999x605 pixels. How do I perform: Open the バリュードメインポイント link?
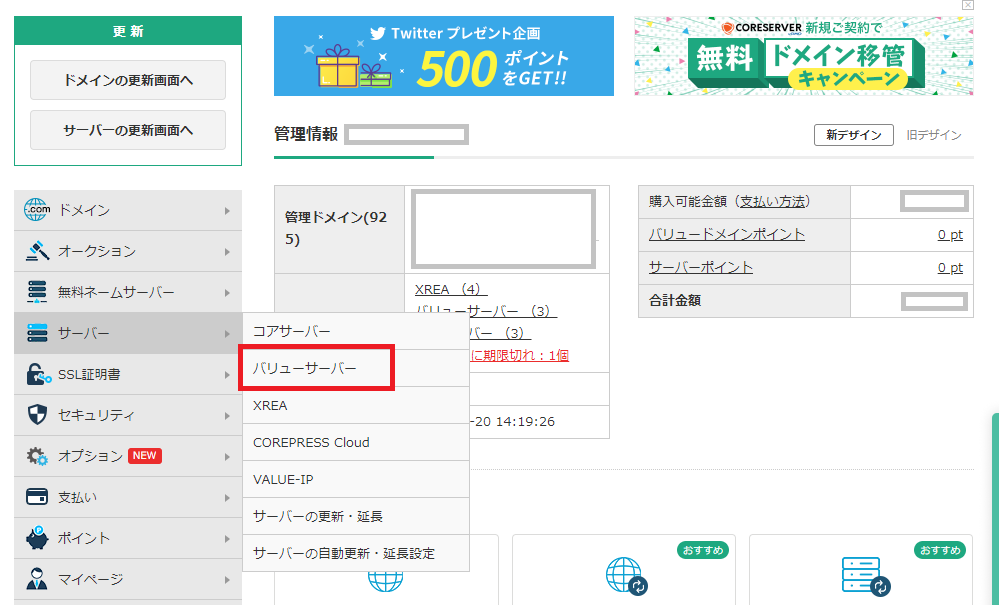727,234
